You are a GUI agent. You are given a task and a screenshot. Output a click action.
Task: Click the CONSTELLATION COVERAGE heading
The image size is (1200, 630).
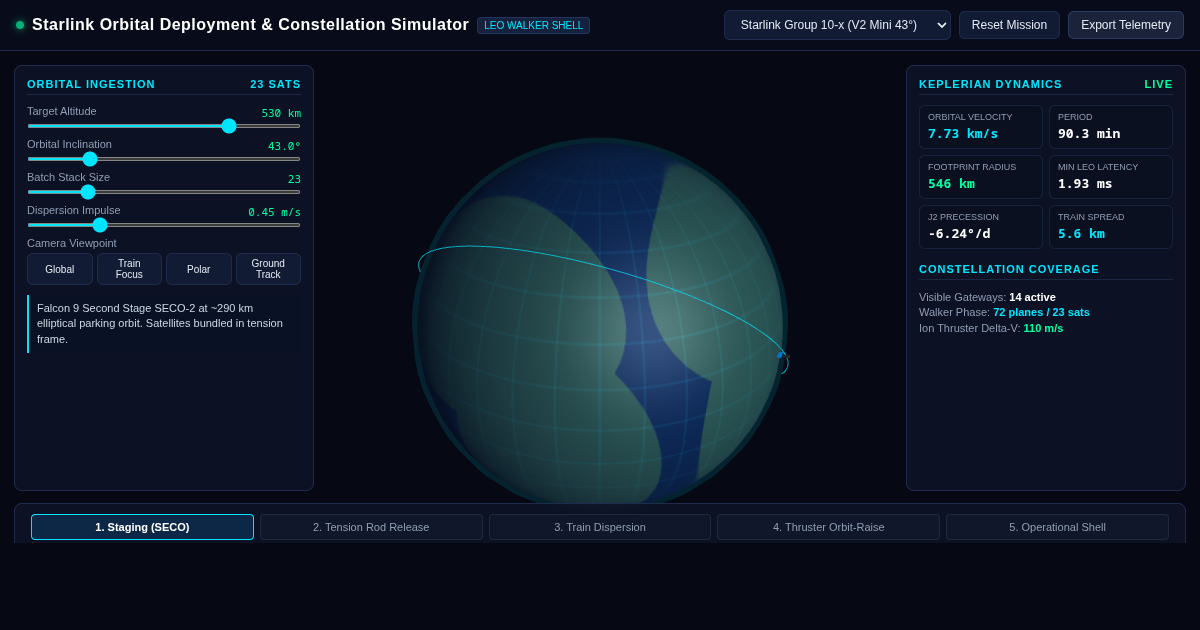click(1009, 269)
